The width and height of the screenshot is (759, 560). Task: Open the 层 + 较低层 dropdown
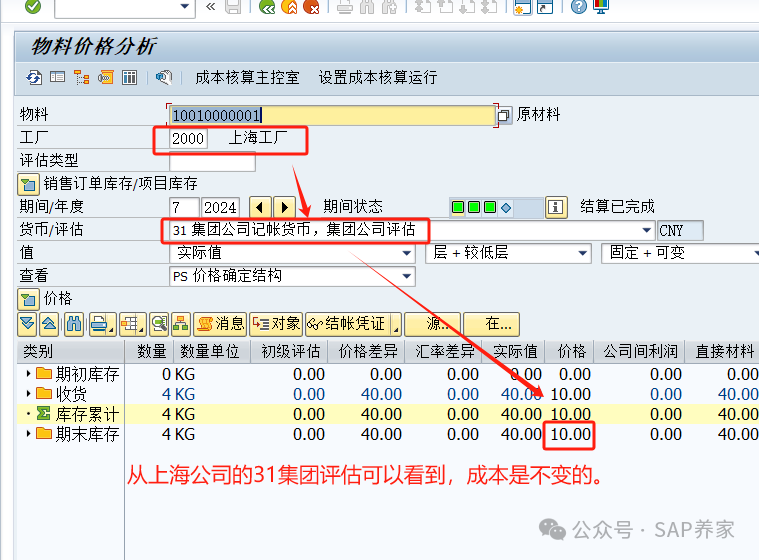click(x=583, y=253)
